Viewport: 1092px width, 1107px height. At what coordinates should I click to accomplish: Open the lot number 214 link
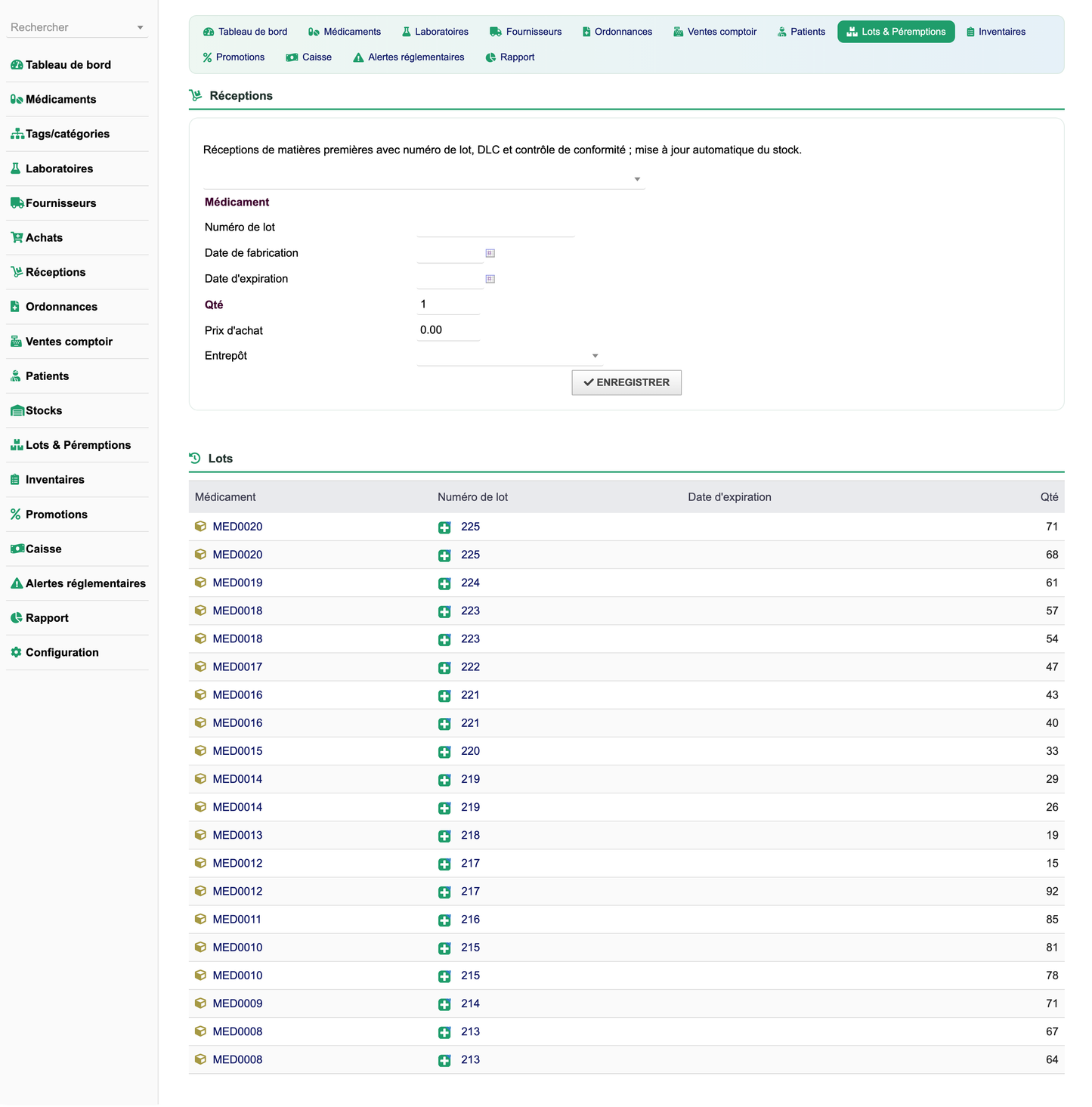[470, 1003]
